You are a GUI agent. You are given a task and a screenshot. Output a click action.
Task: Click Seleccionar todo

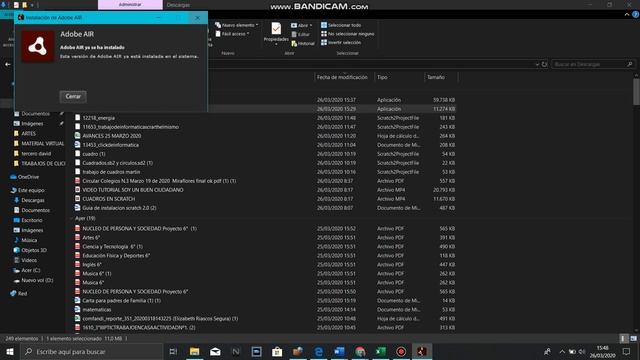(x=341, y=25)
